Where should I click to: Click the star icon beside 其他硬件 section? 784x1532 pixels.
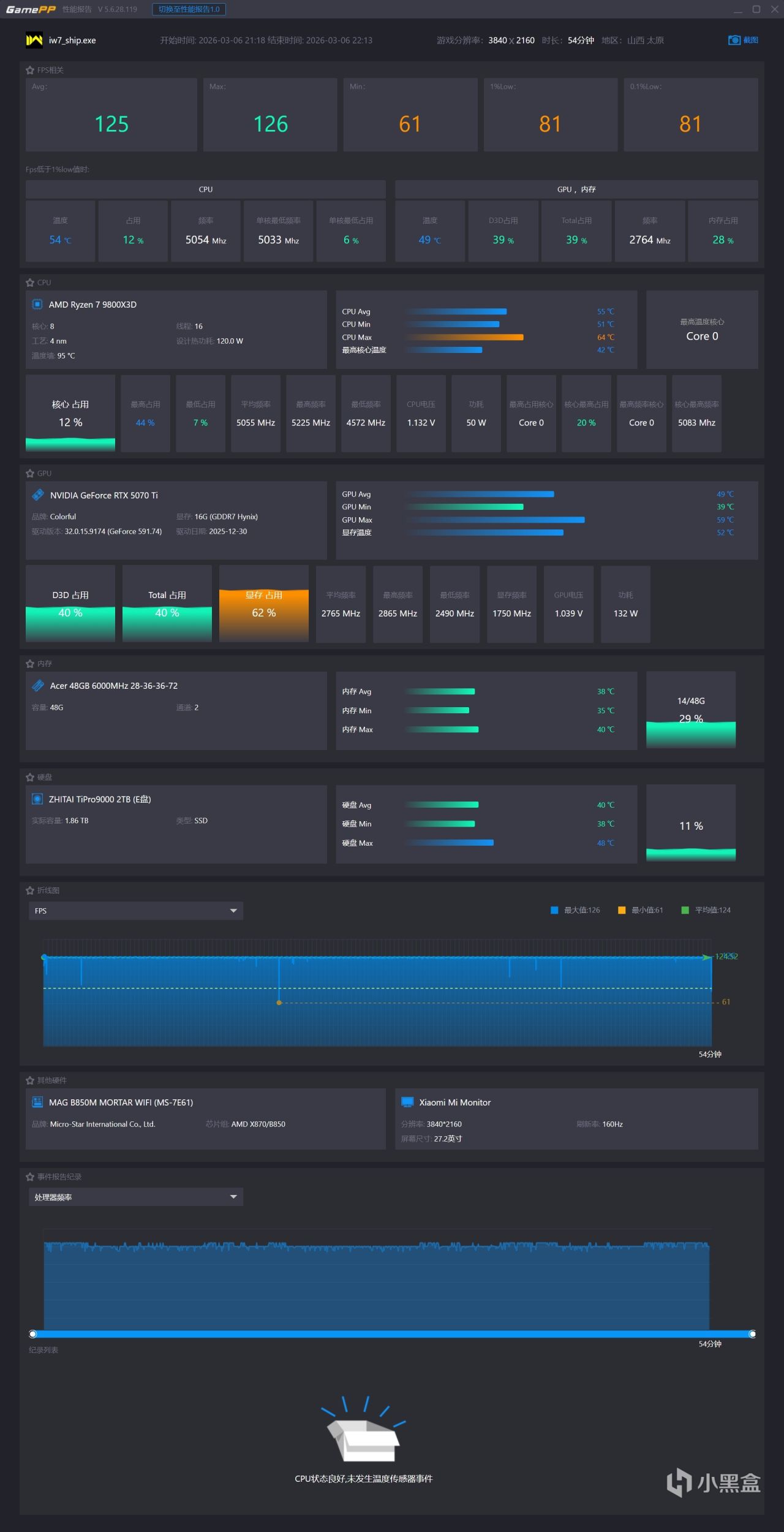(30, 1081)
